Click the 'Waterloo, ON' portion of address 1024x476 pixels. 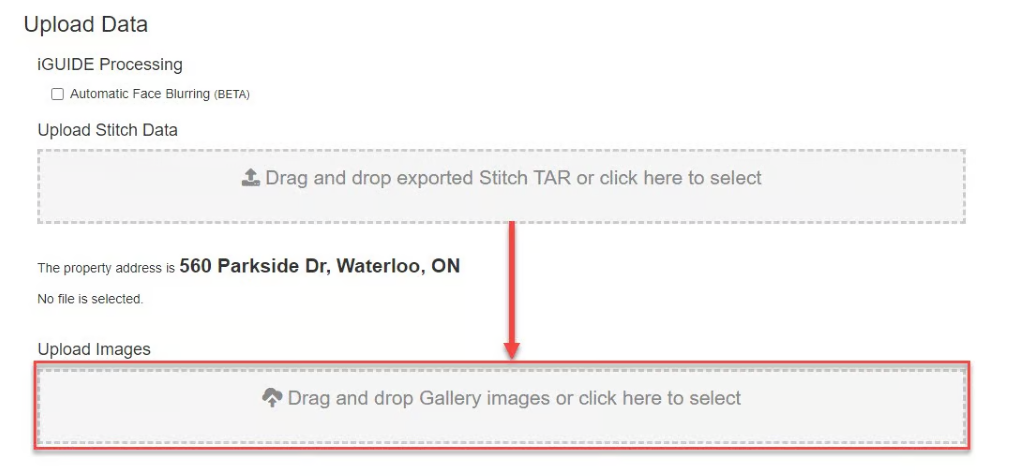[x=398, y=266]
